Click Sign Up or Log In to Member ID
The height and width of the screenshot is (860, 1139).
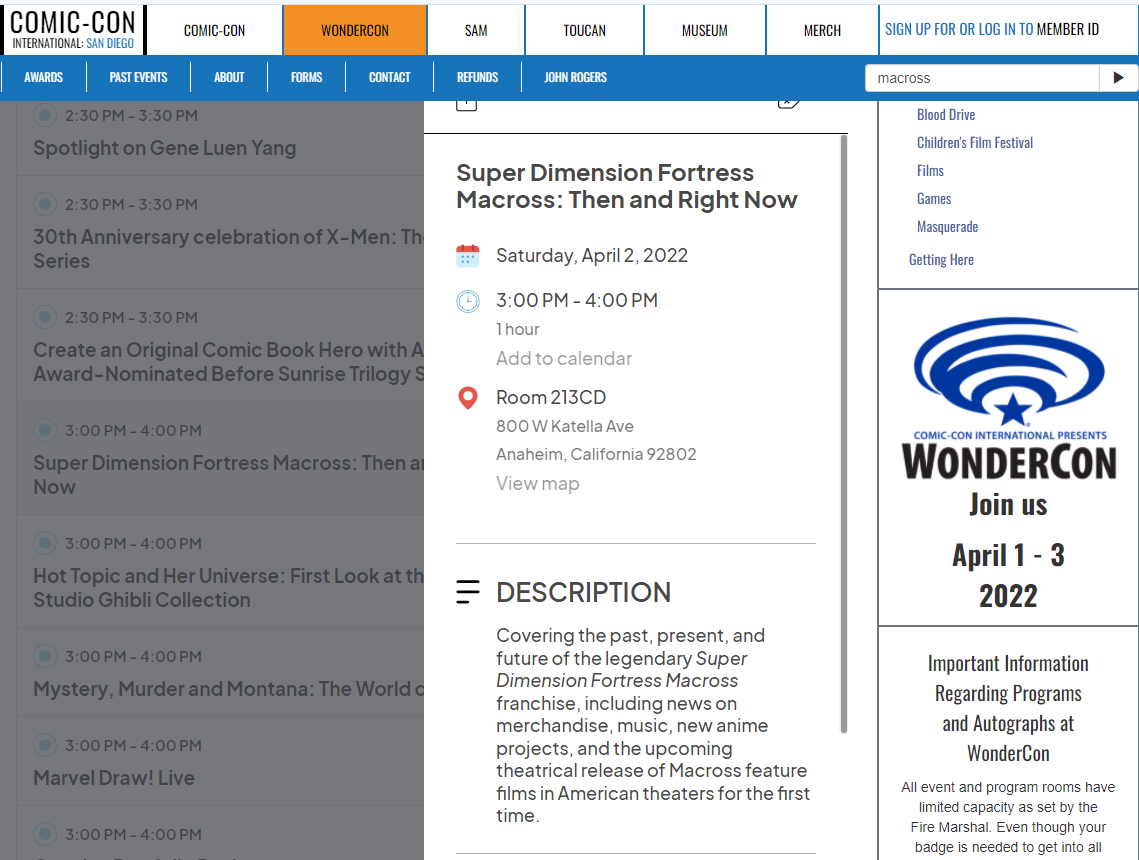(x=992, y=29)
